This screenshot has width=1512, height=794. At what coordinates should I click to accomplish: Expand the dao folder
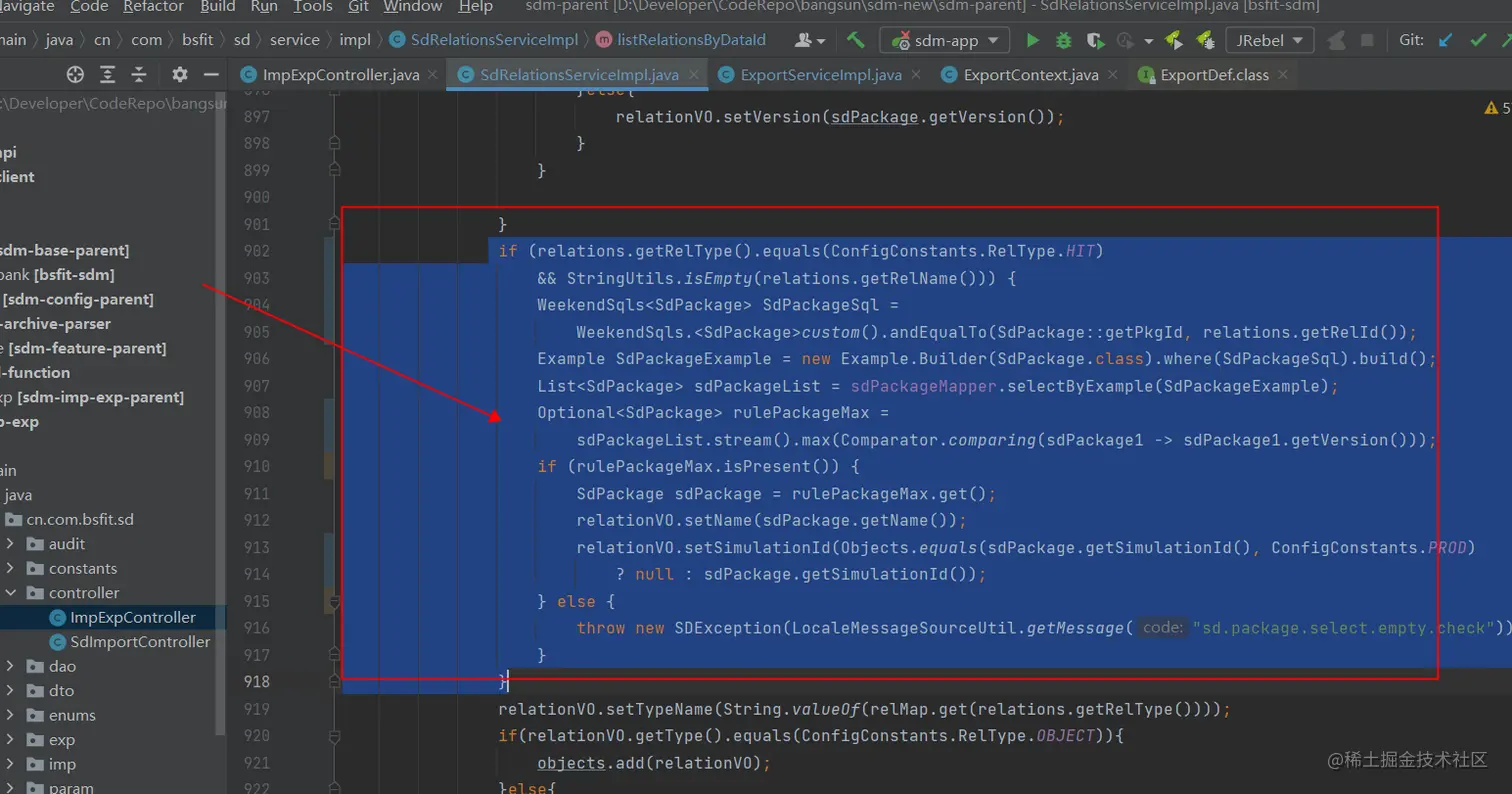[x=10, y=666]
